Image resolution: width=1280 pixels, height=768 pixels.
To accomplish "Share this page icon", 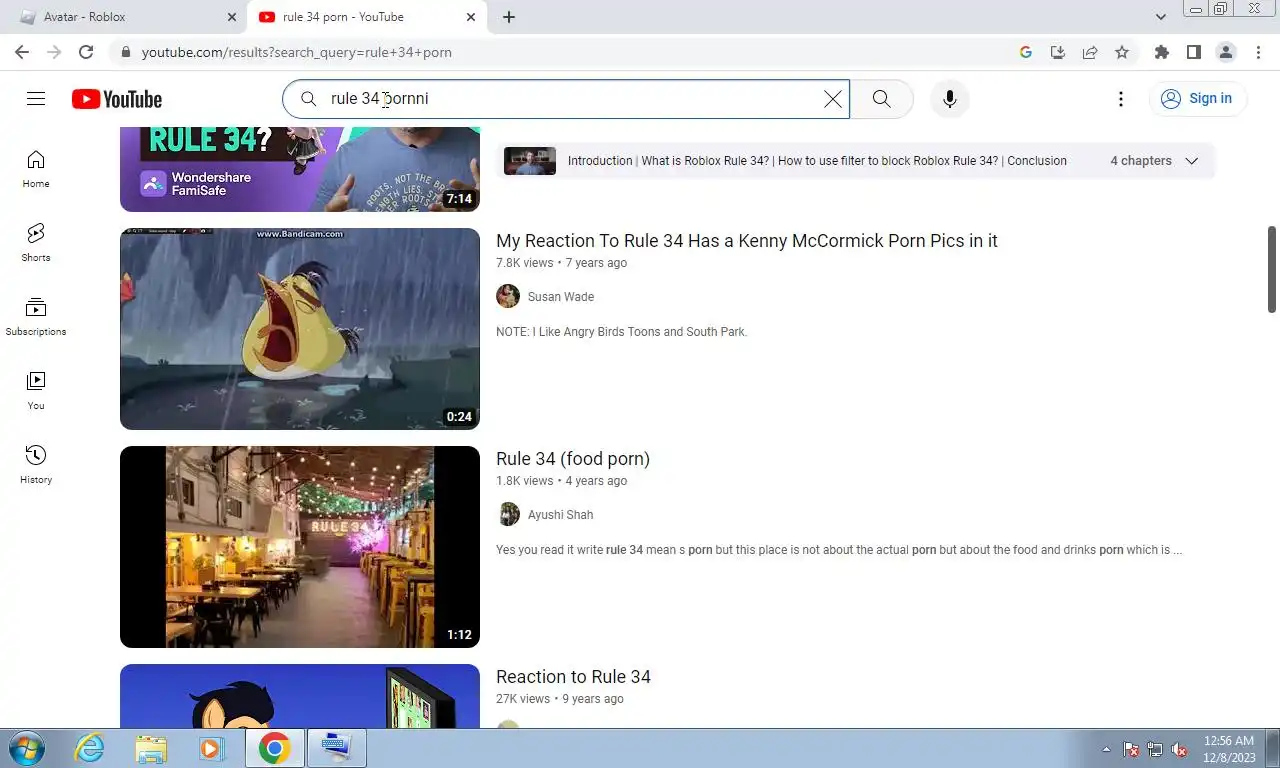I will pos(1090,52).
